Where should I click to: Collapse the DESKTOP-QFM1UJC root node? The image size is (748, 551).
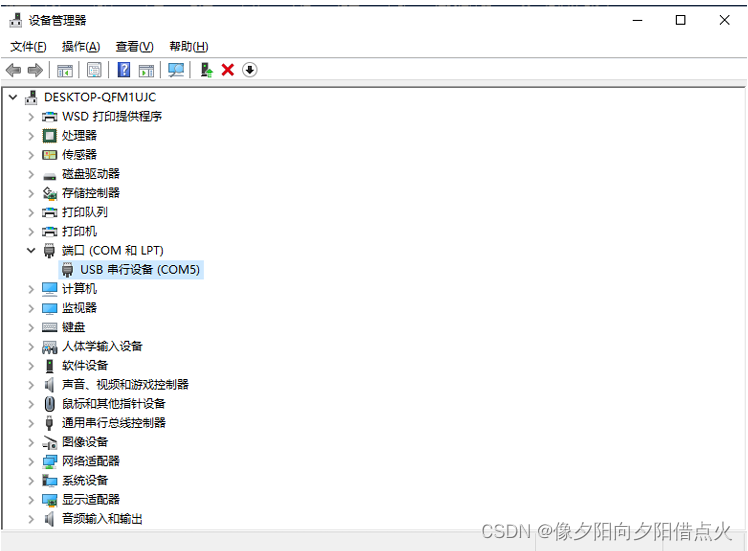pos(13,97)
